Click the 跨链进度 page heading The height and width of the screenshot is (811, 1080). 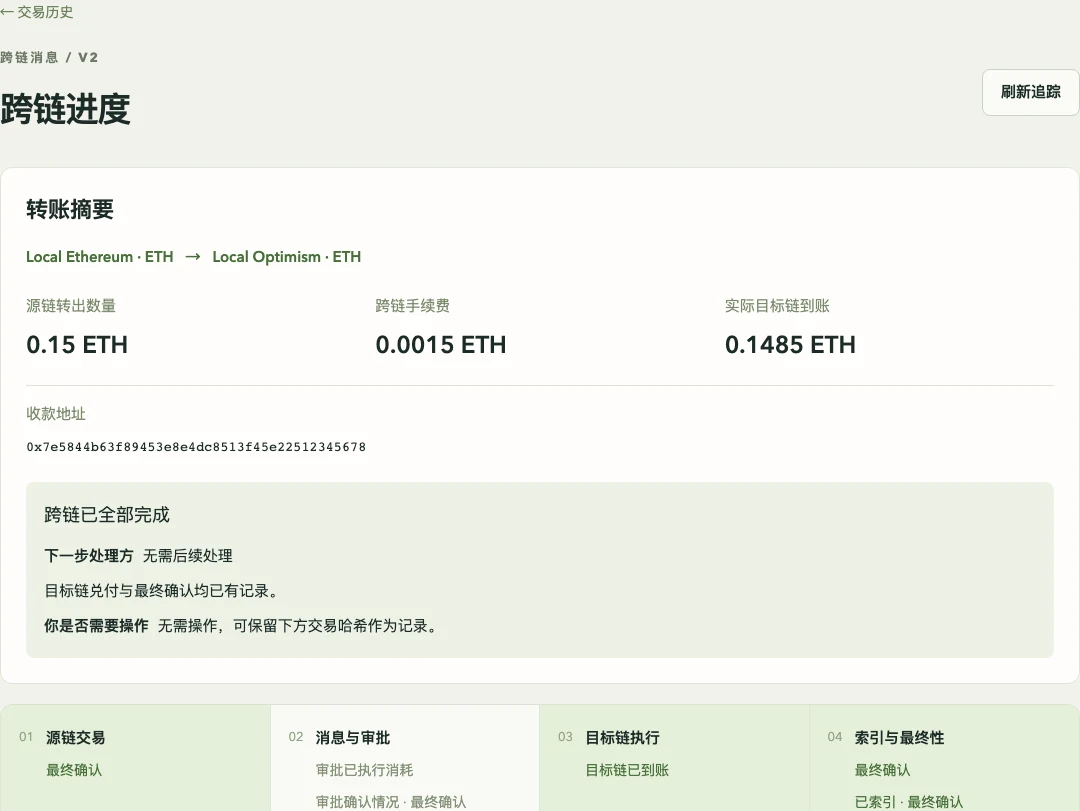(x=65, y=109)
